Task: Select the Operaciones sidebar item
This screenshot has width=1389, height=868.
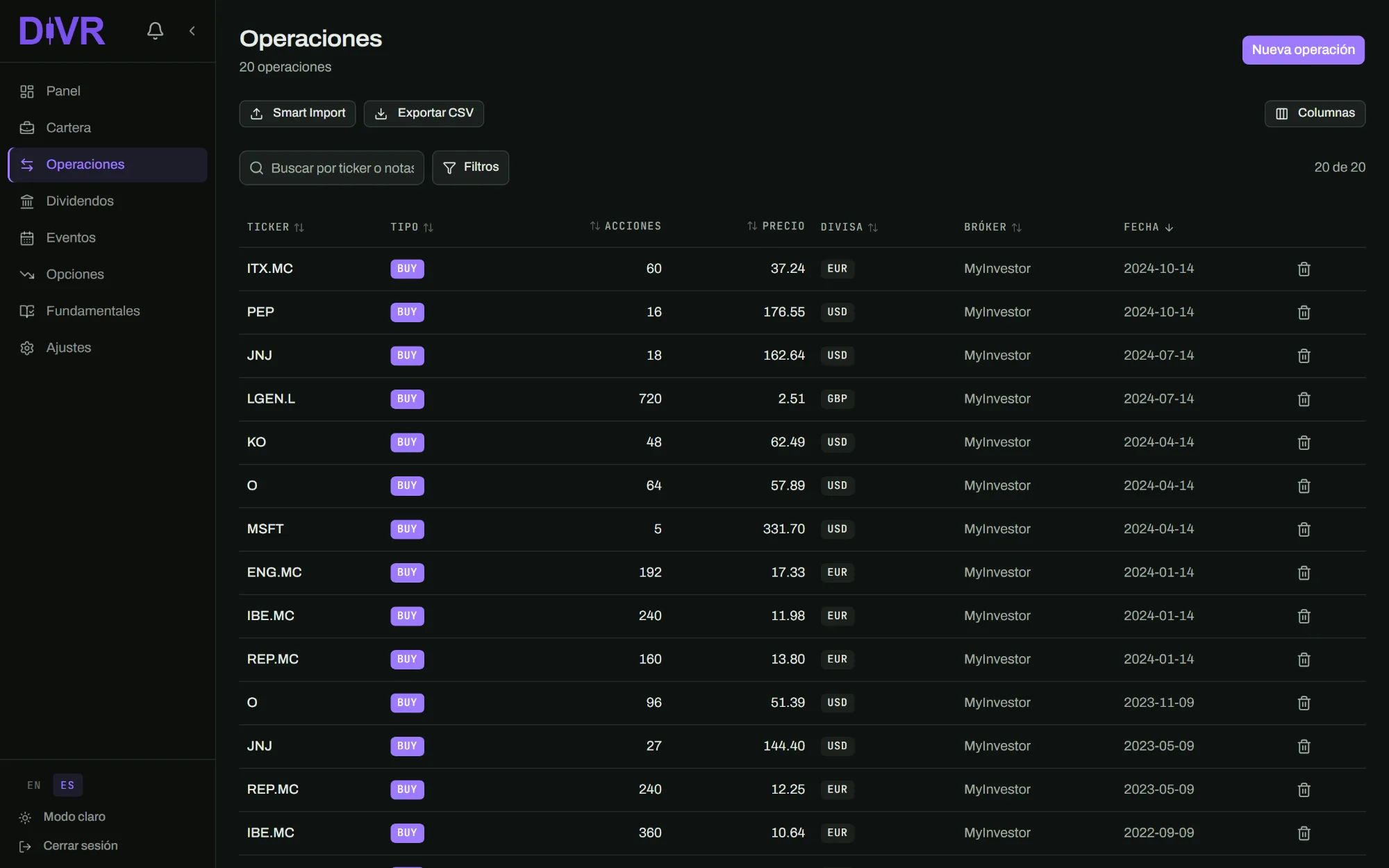Action: click(108, 165)
